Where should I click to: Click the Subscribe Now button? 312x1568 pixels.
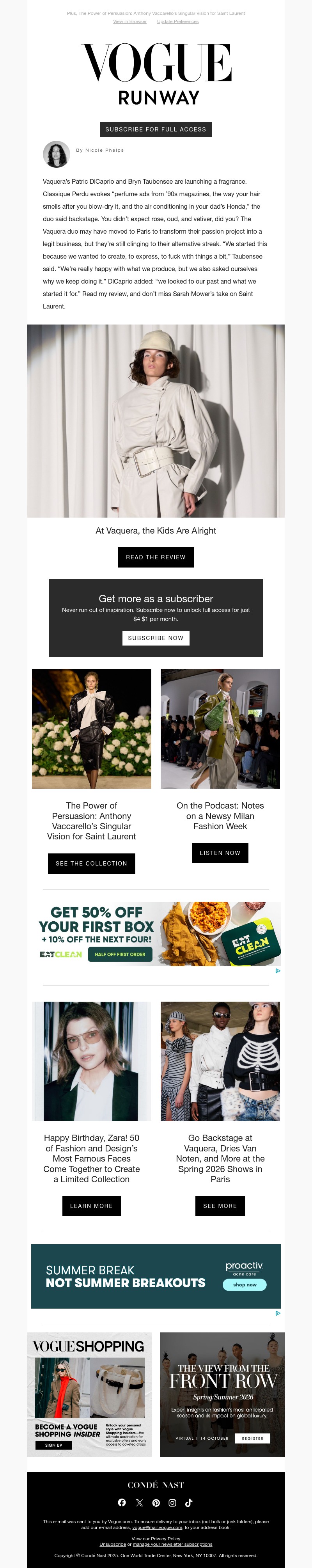tap(156, 637)
